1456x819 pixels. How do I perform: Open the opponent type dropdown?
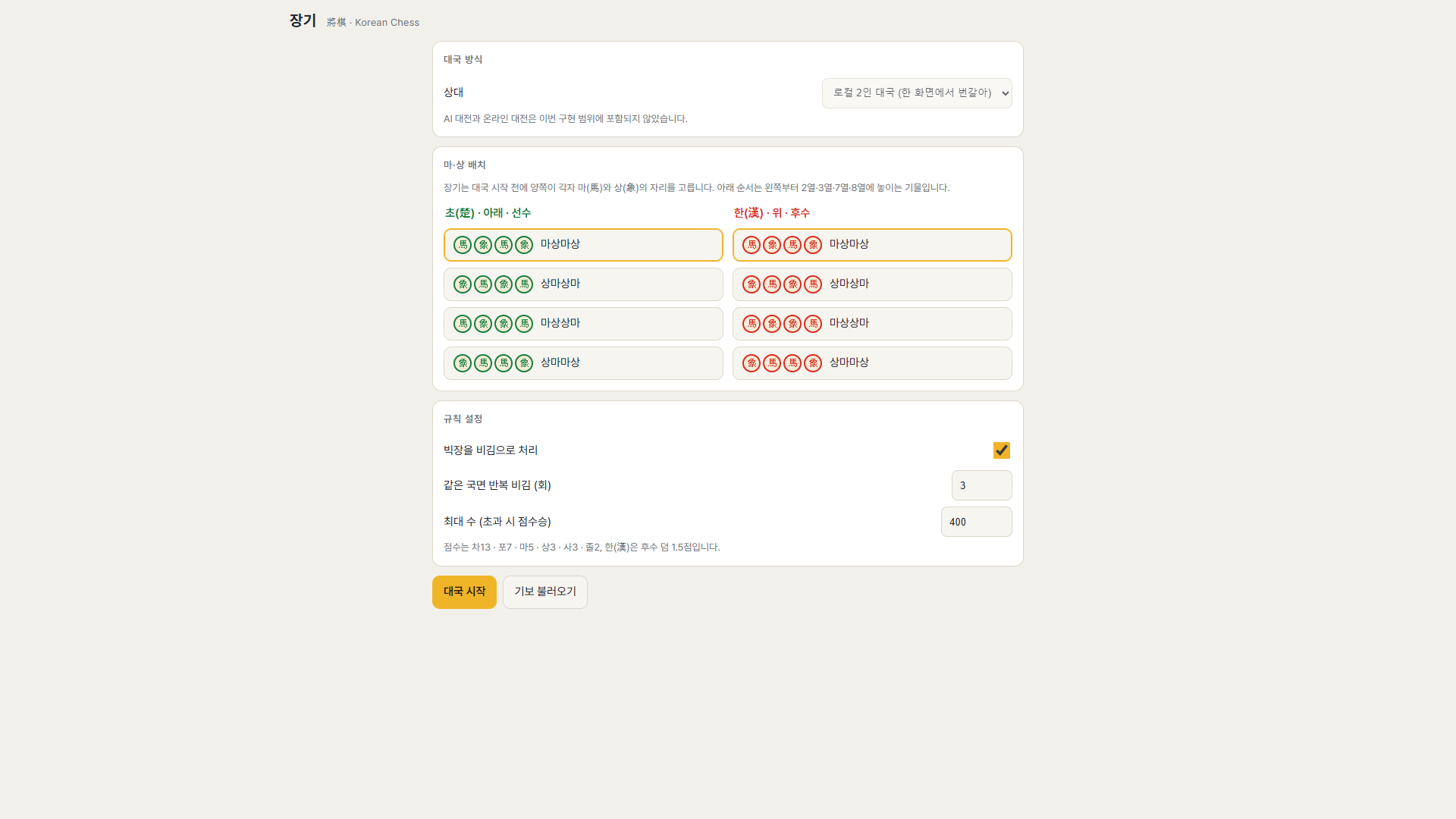[x=917, y=93]
